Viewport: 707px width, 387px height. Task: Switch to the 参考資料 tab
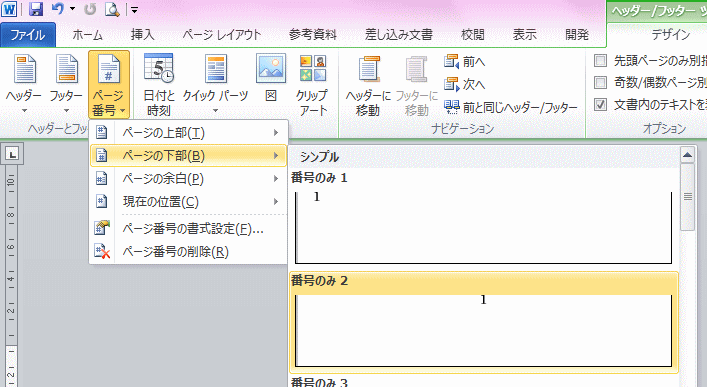[313, 35]
